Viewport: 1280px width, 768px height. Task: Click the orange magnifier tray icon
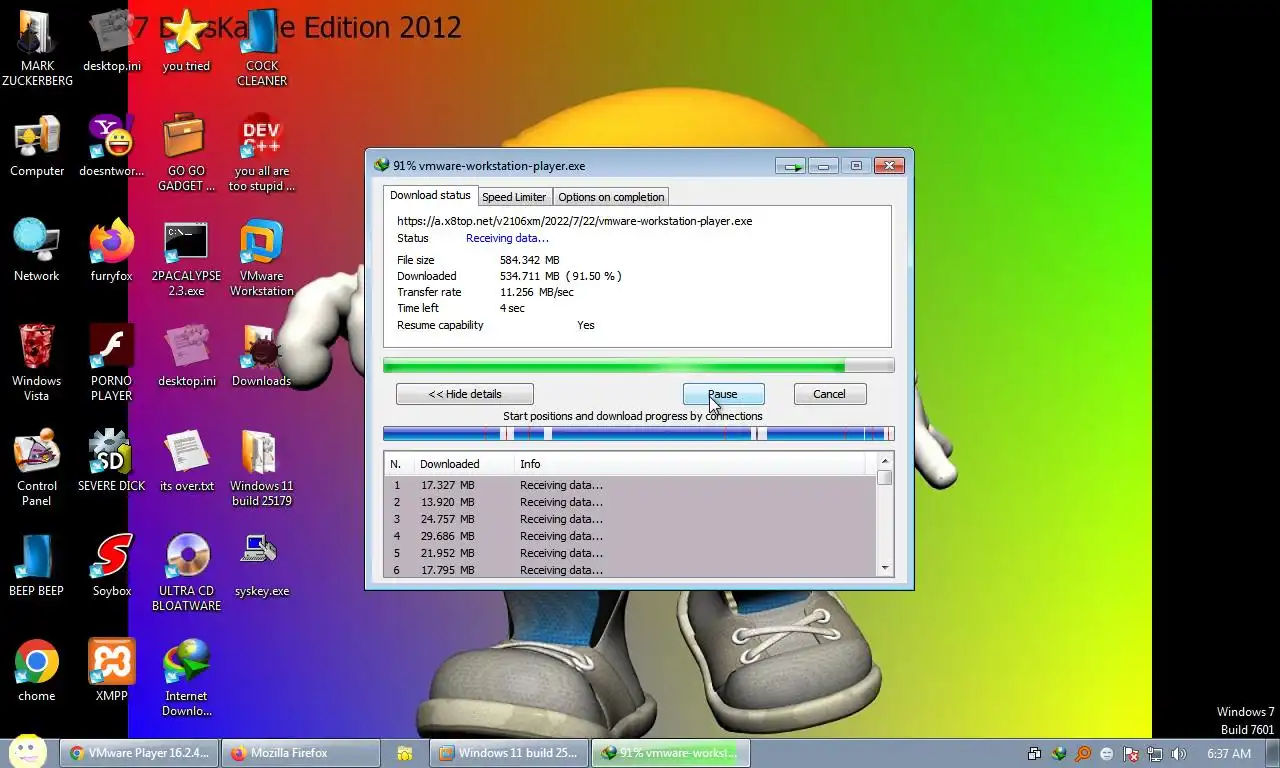click(x=1083, y=754)
